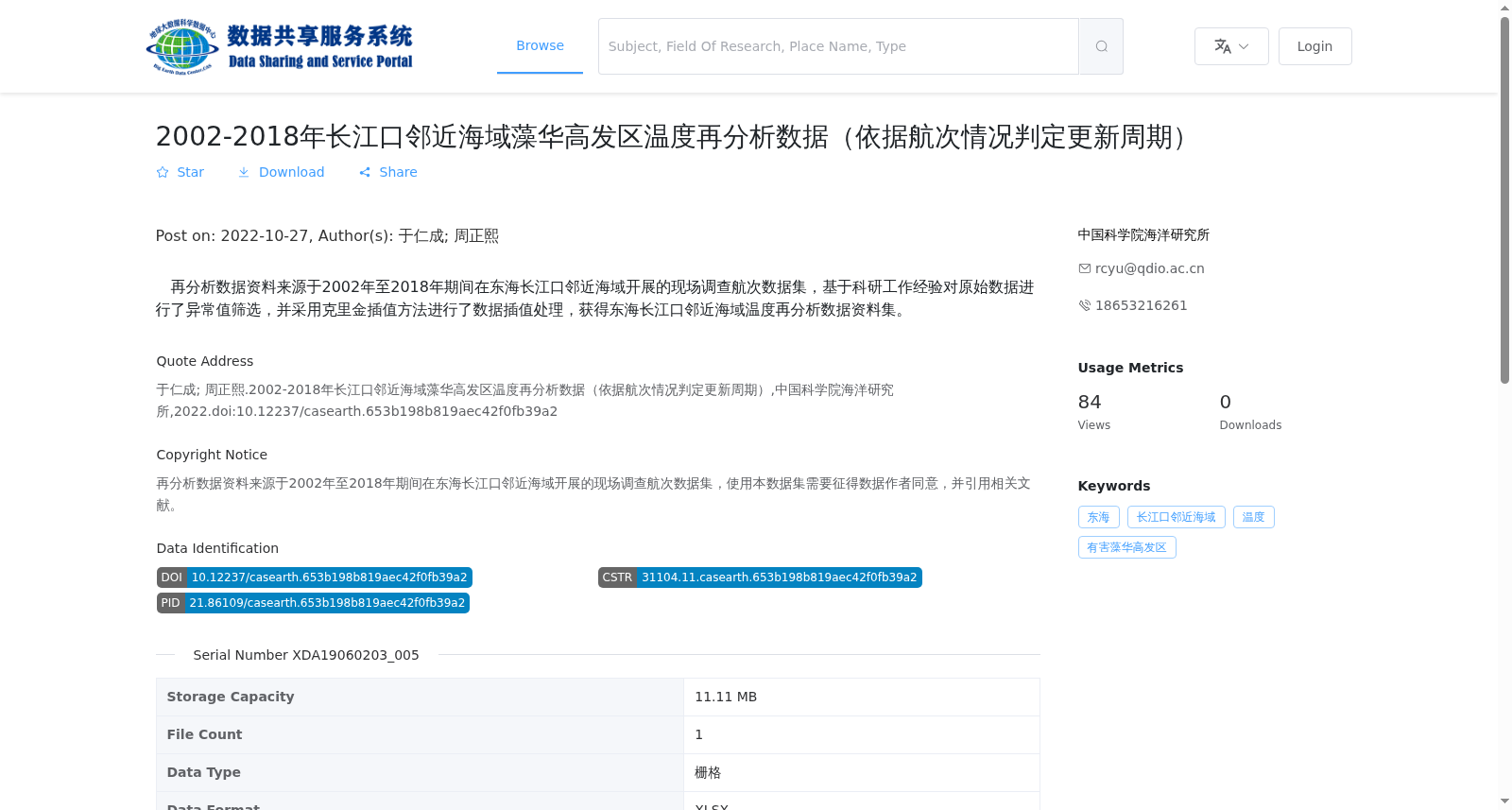Screen dimensions: 1512x810
Task: Click the Share icon link
Action: coord(365,172)
